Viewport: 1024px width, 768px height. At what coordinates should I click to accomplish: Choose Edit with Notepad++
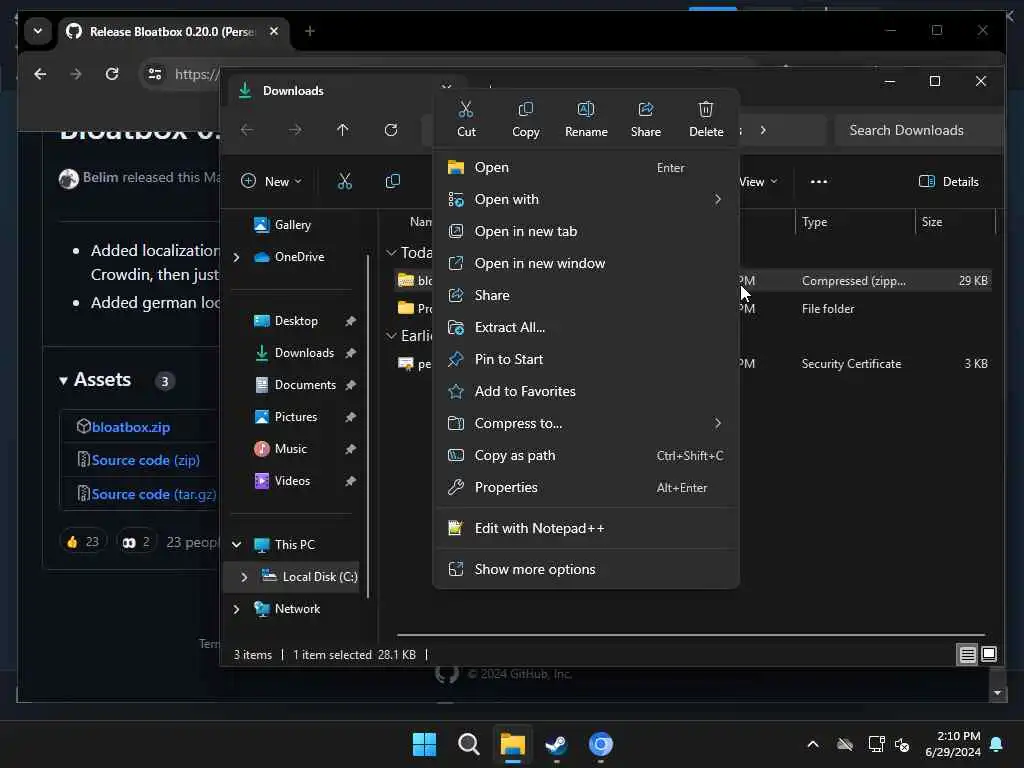click(586, 528)
